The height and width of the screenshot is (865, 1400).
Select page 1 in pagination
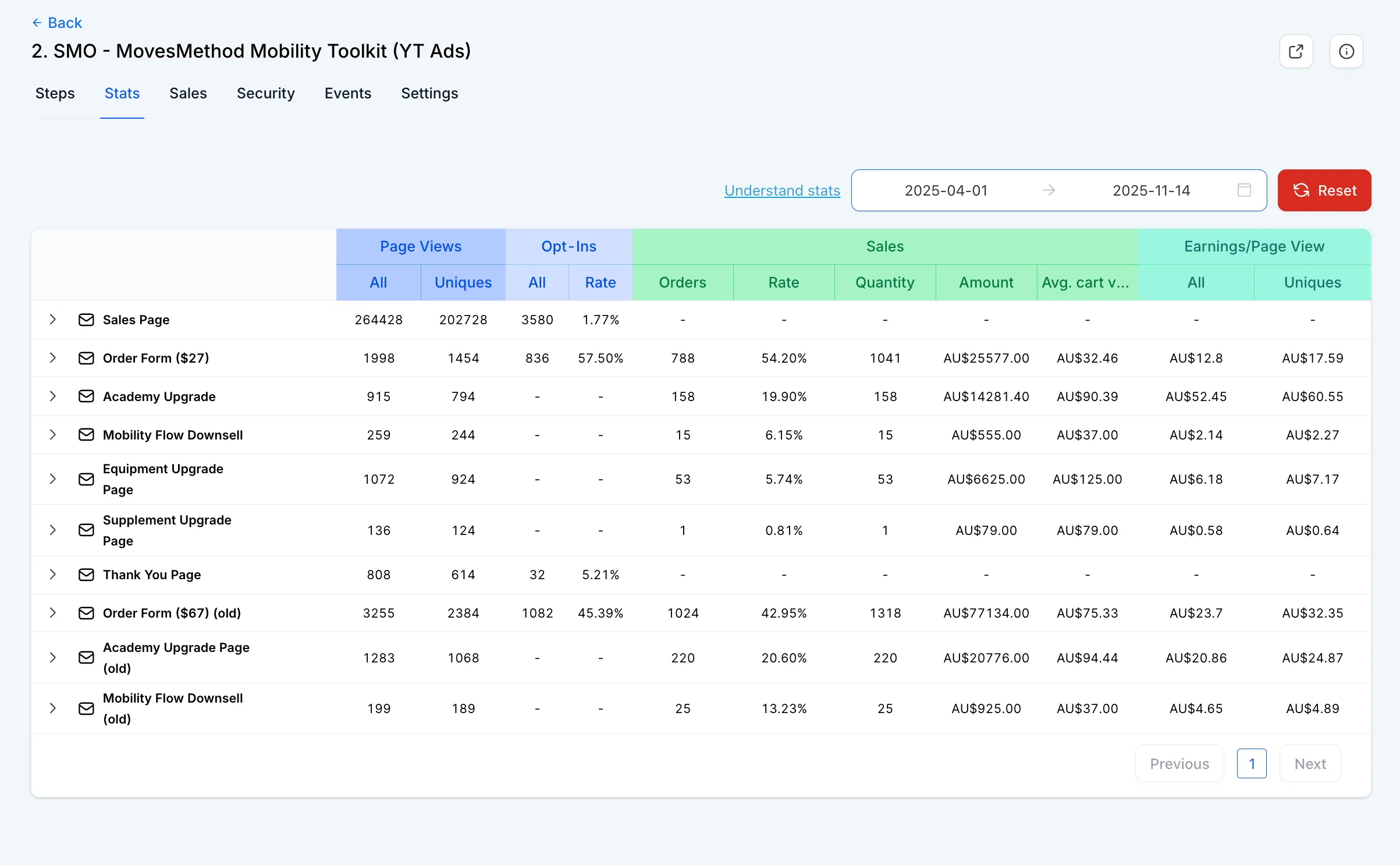1252,764
